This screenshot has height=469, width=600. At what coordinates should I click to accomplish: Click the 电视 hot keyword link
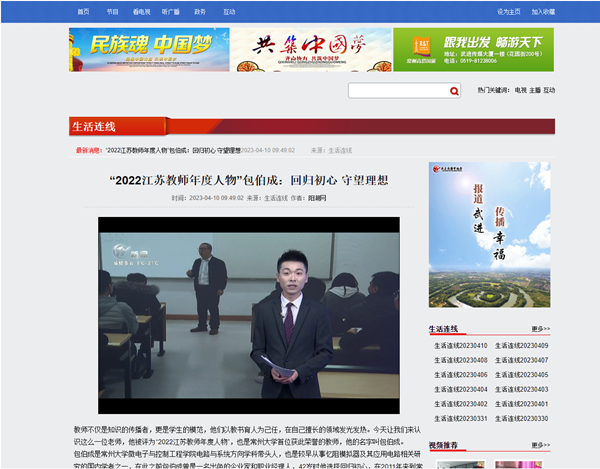[x=520, y=90]
